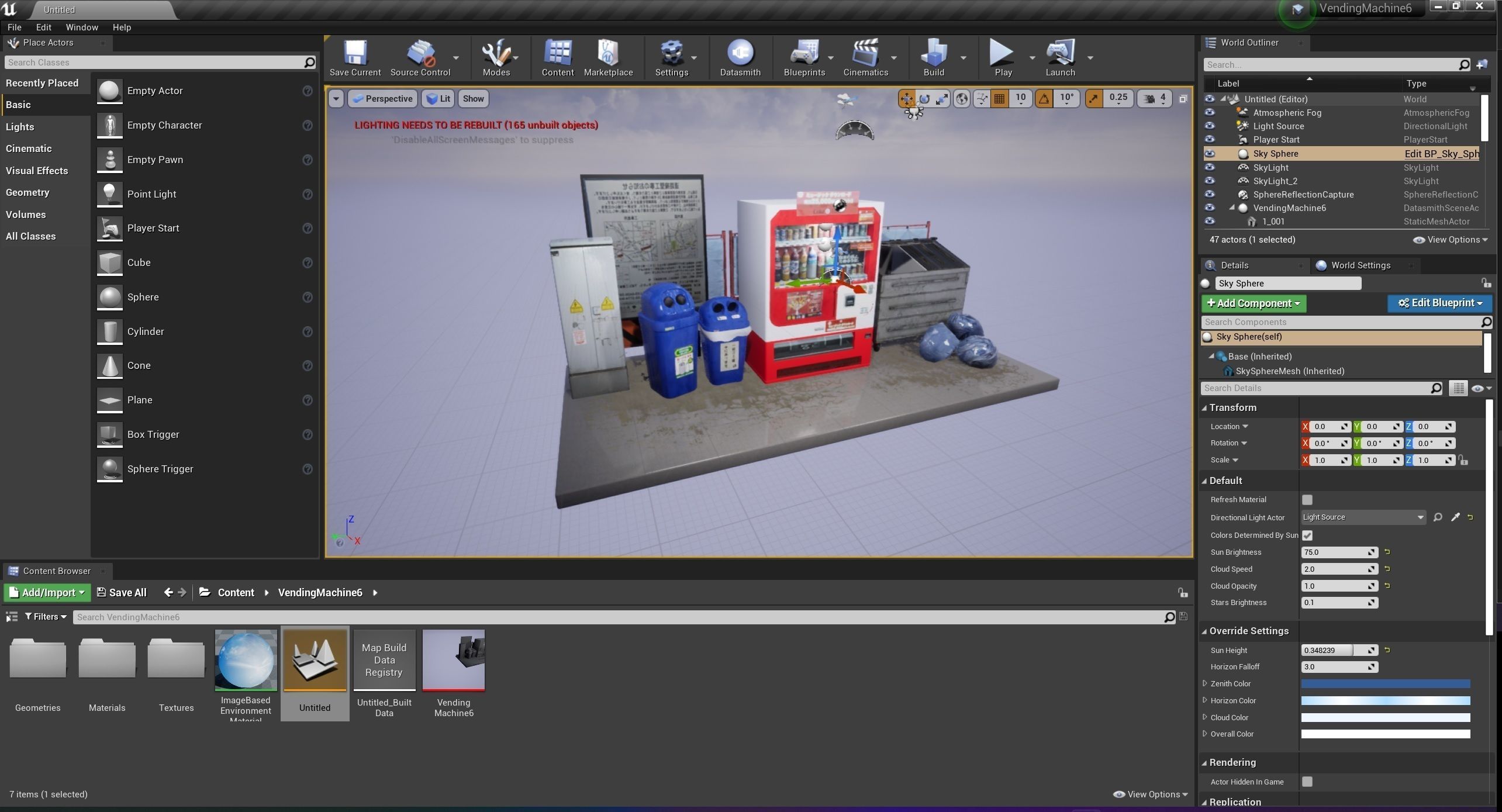Viewport: 1502px width, 812px height.
Task: Open the Filters dropdown in Content Browser
Action: [x=46, y=617]
